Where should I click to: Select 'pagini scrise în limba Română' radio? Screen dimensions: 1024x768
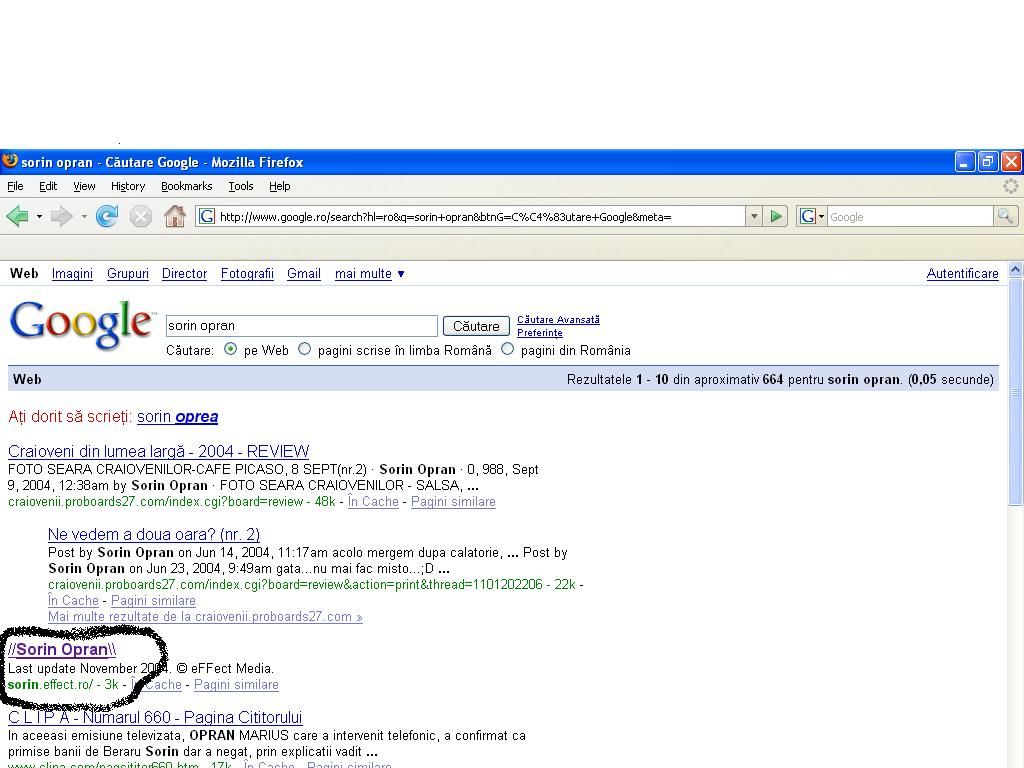(305, 350)
